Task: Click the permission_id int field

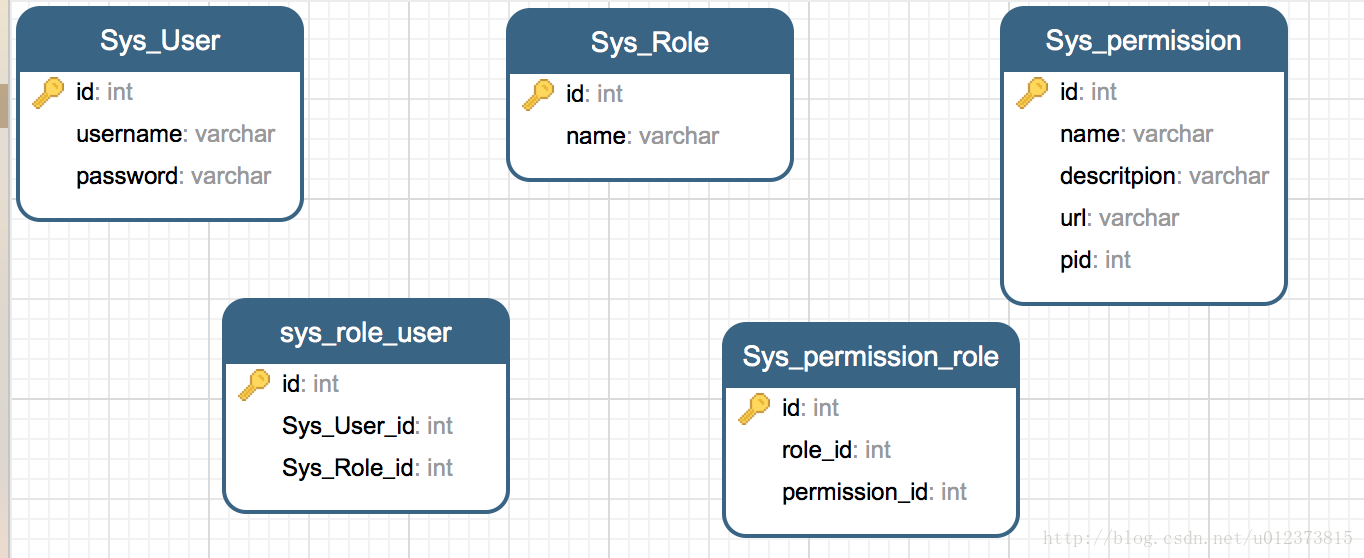Action: coord(874,492)
